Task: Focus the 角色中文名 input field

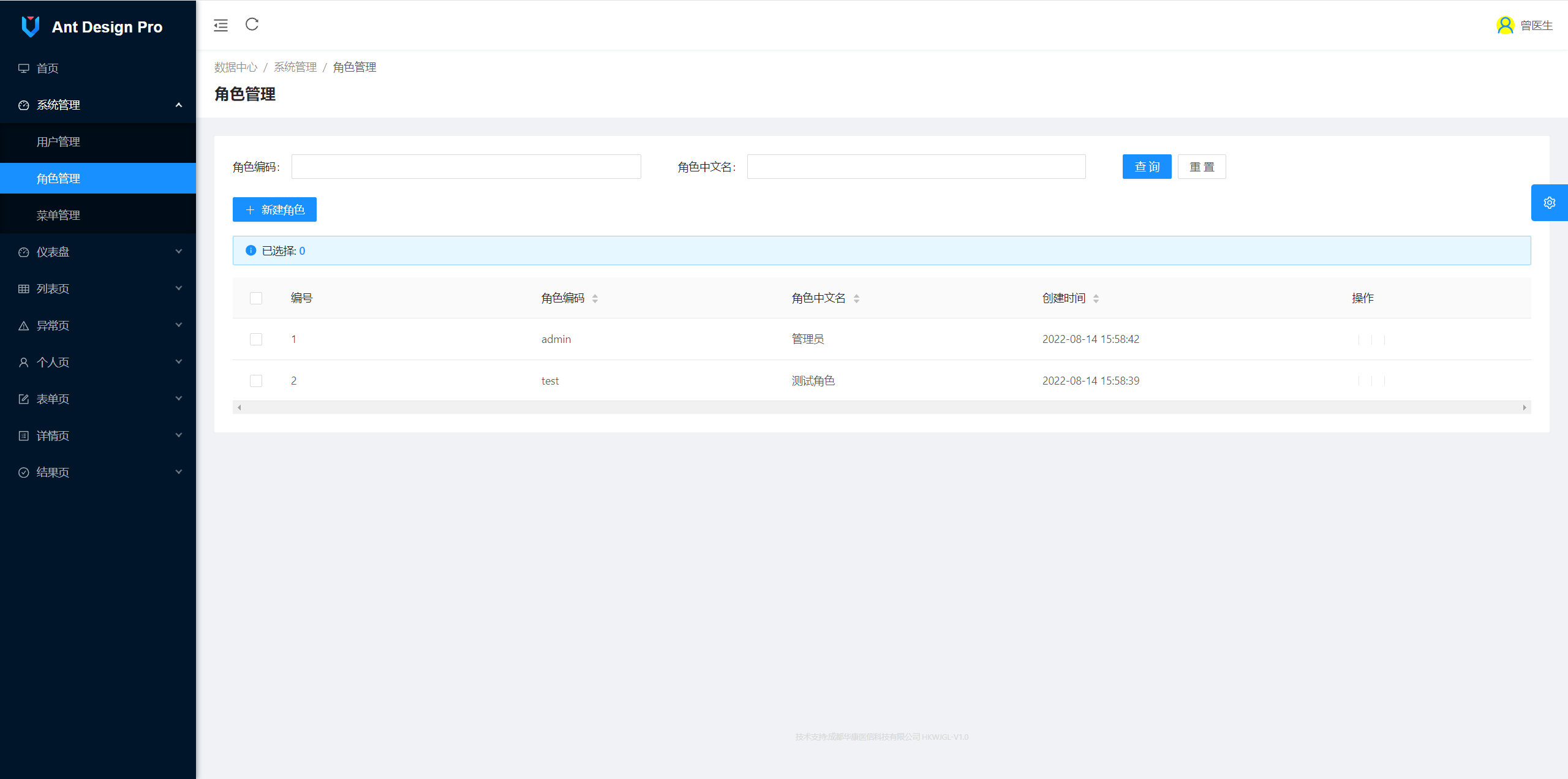Action: pyautogui.click(x=916, y=167)
